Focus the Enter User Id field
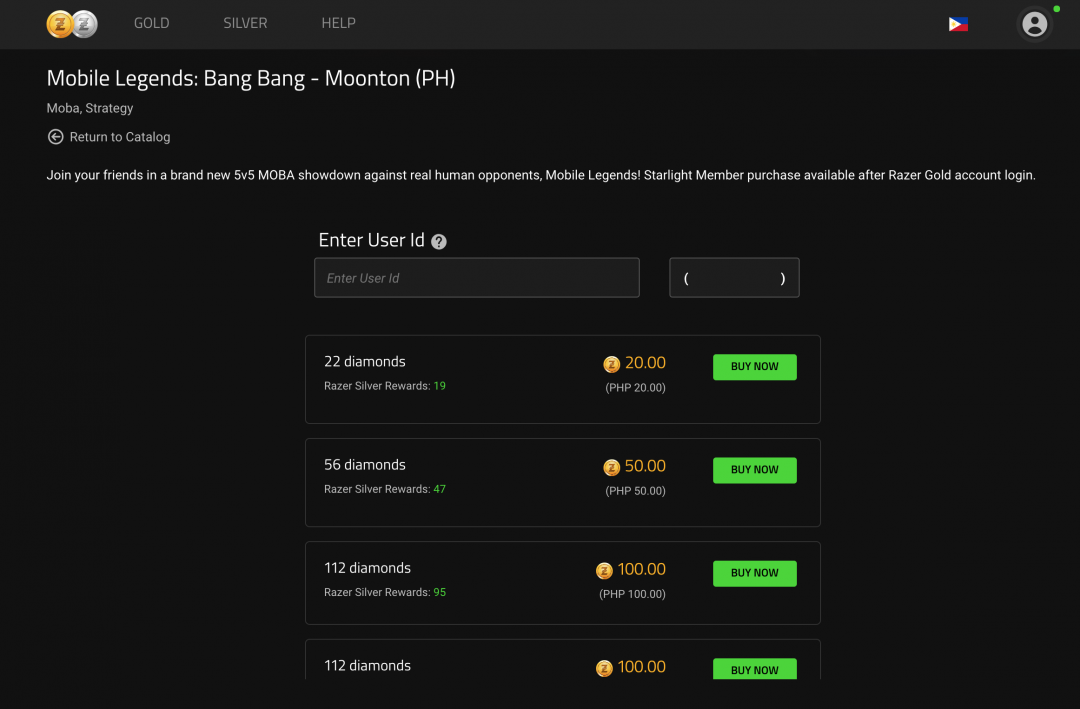Screen dimensions: 1080x709 pos(477,278)
